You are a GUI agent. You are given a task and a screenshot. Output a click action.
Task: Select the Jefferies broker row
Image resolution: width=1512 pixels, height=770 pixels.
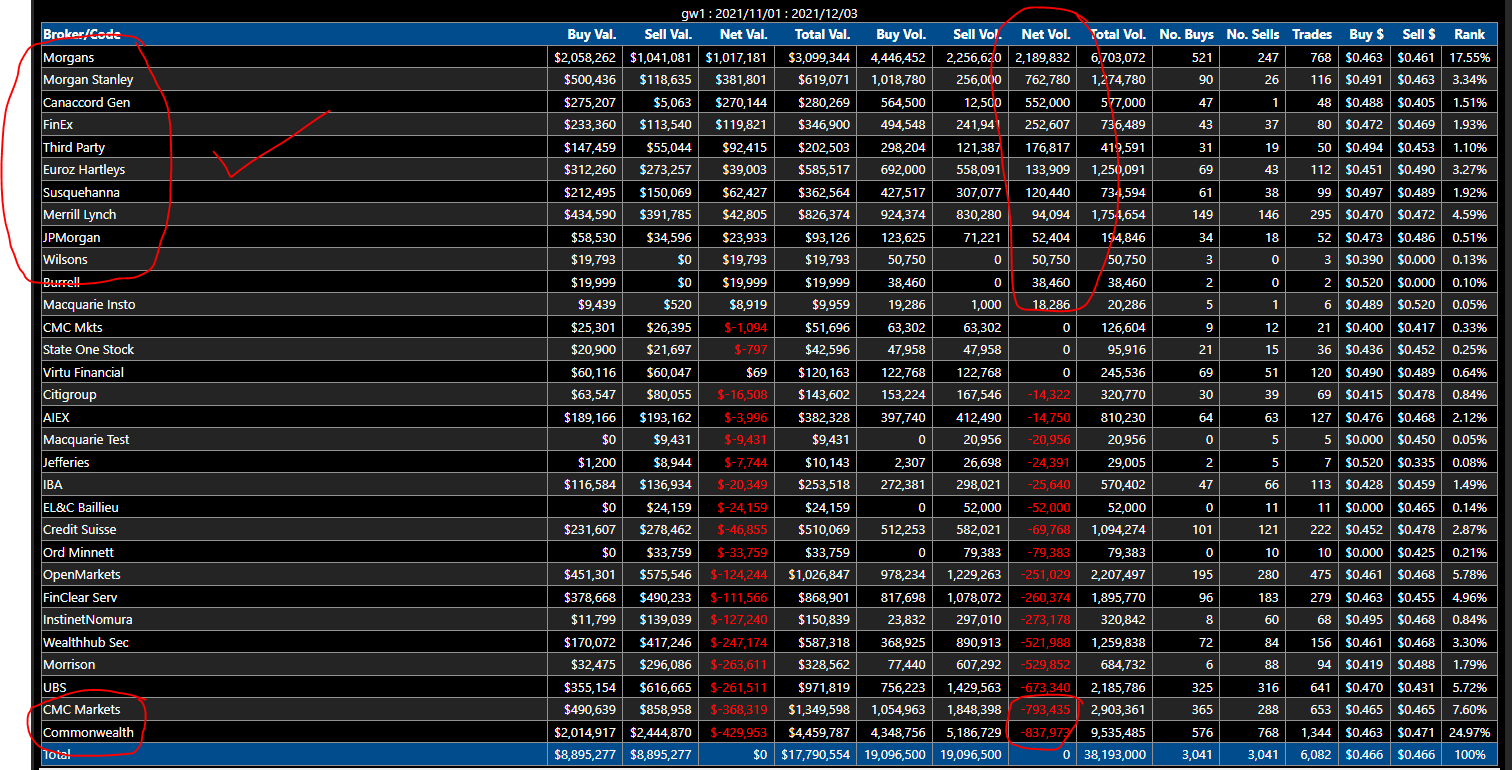(x=770, y=462)
